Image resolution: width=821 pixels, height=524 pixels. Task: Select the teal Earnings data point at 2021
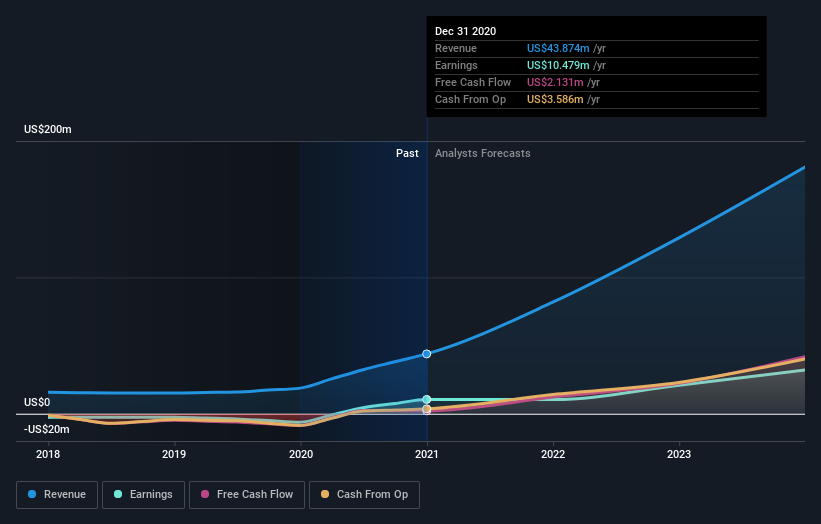pos(427,399)
